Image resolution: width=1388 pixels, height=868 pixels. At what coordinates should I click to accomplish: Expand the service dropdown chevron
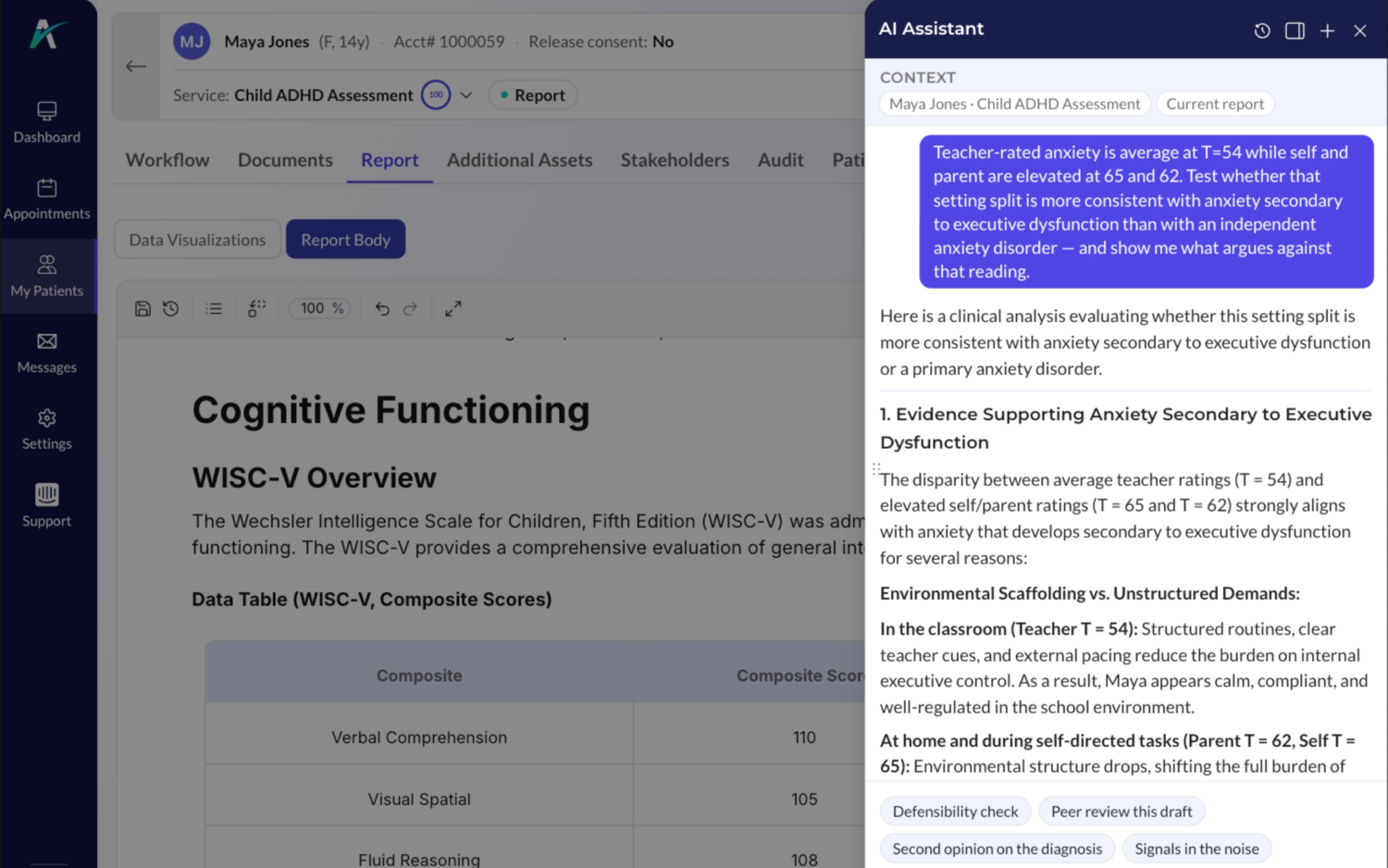click(x=466, y=95)
